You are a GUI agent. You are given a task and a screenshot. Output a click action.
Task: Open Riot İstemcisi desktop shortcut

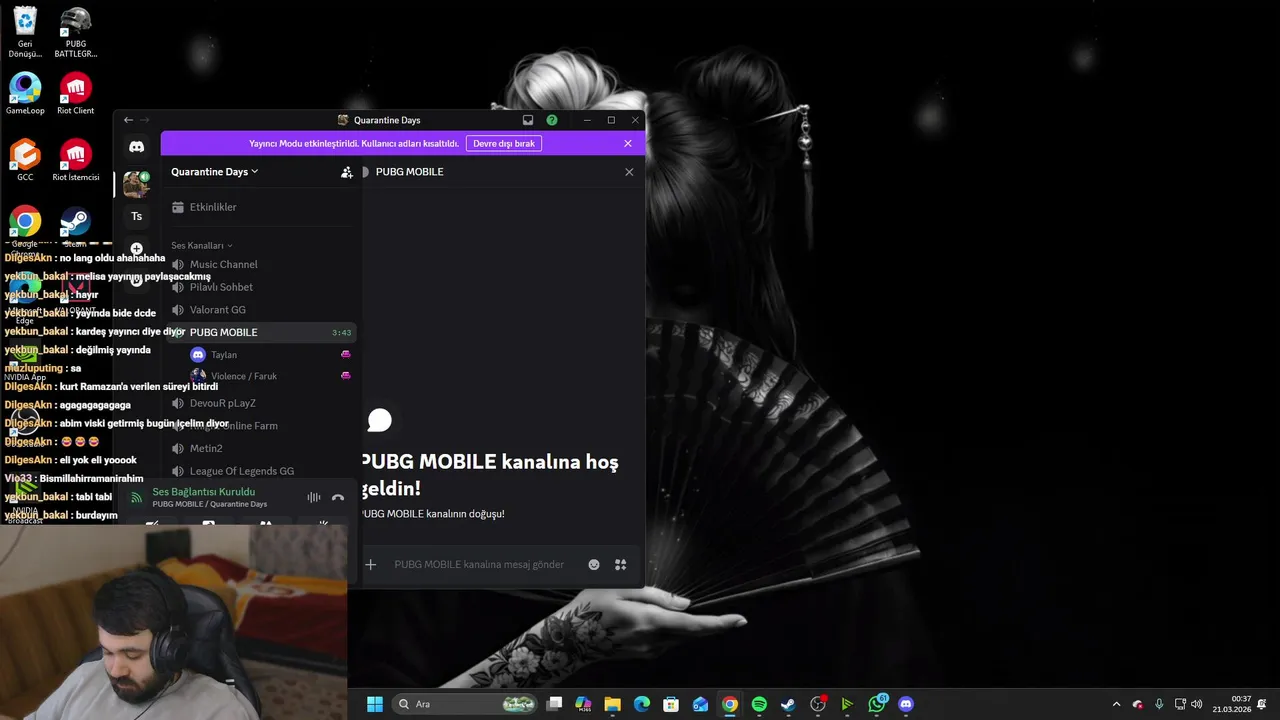(75, 160)
